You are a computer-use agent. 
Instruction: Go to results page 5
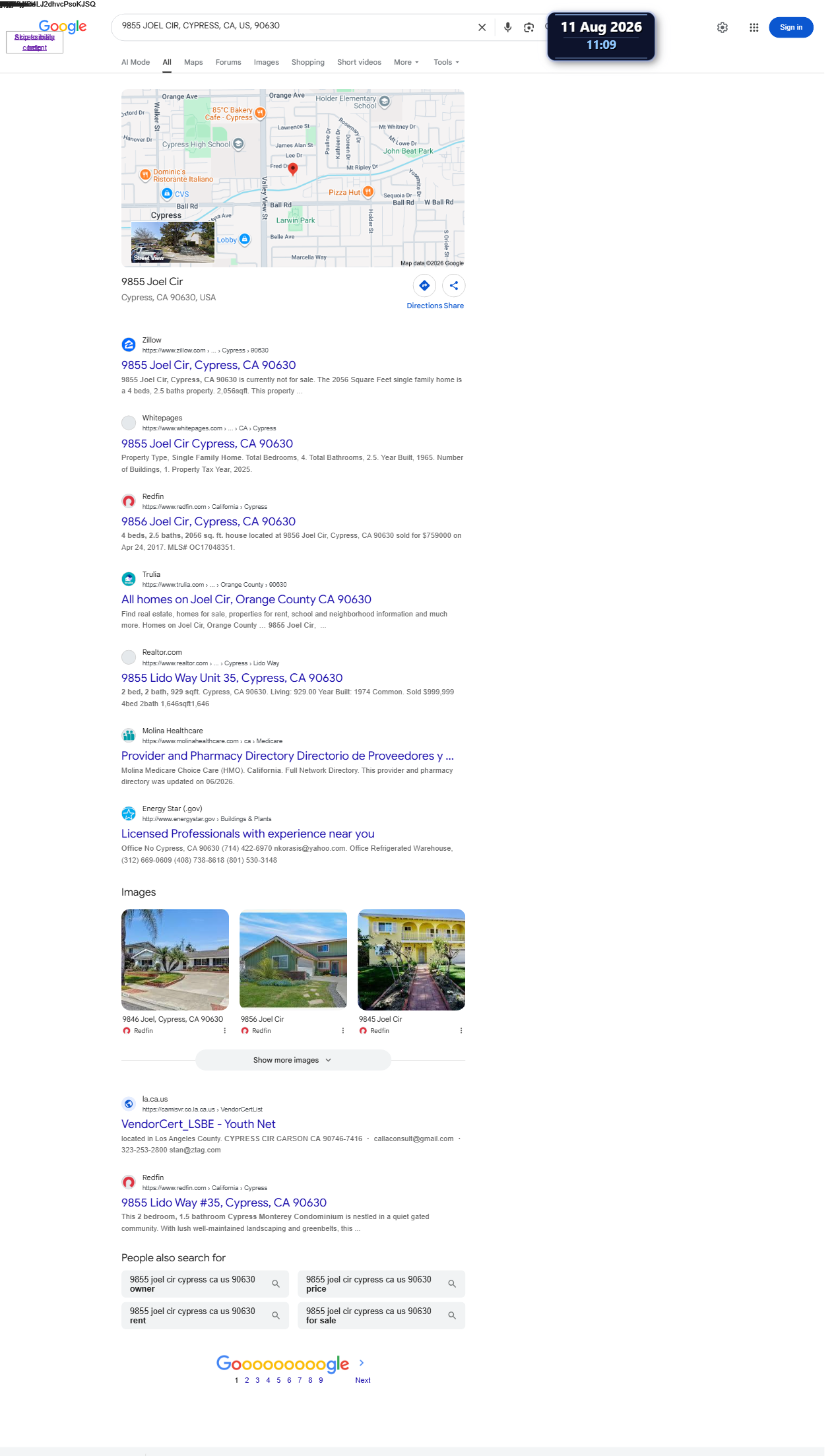click(278, 1380)
